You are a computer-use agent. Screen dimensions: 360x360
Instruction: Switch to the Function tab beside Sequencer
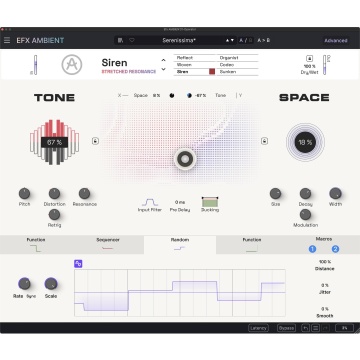pos(36,245)
